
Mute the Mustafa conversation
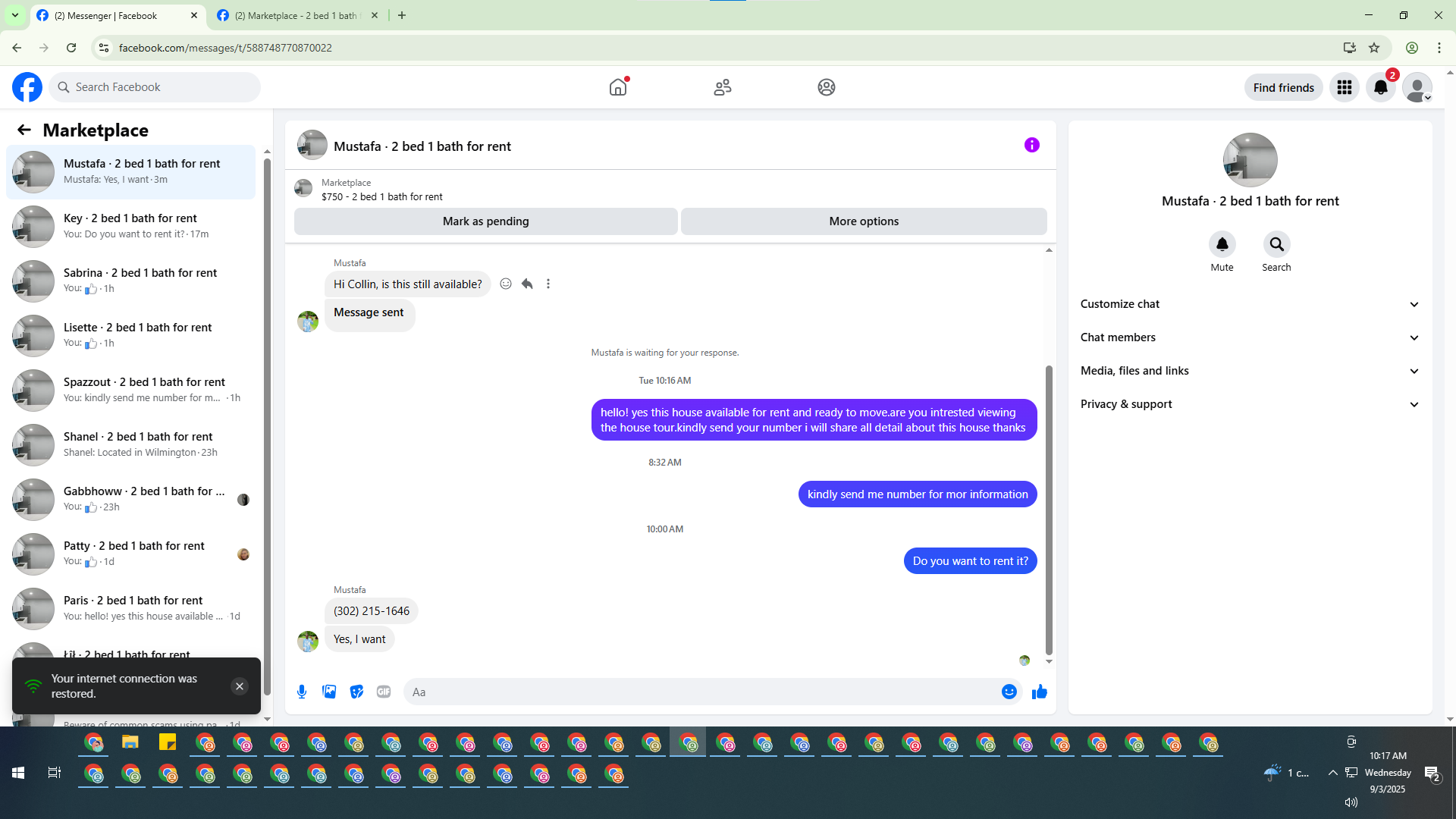tap(1222, 244)
